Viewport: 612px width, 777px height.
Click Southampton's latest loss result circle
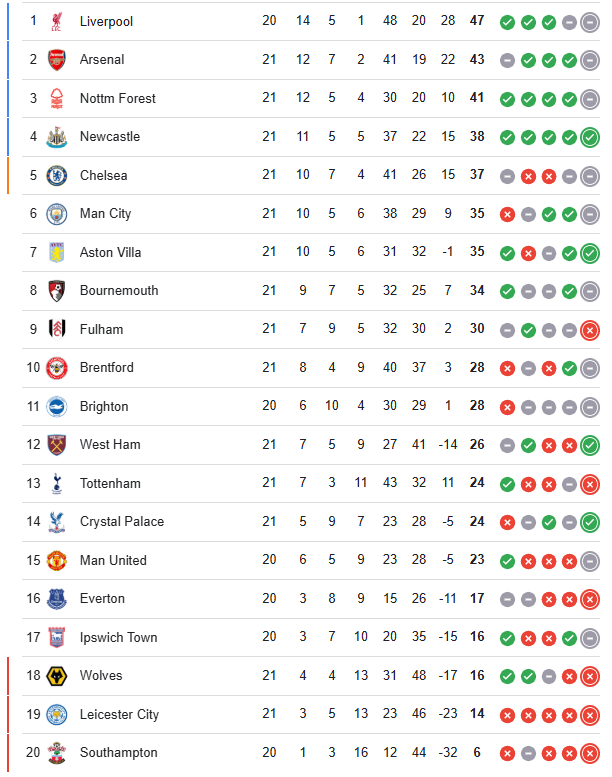tap(590, 753)
